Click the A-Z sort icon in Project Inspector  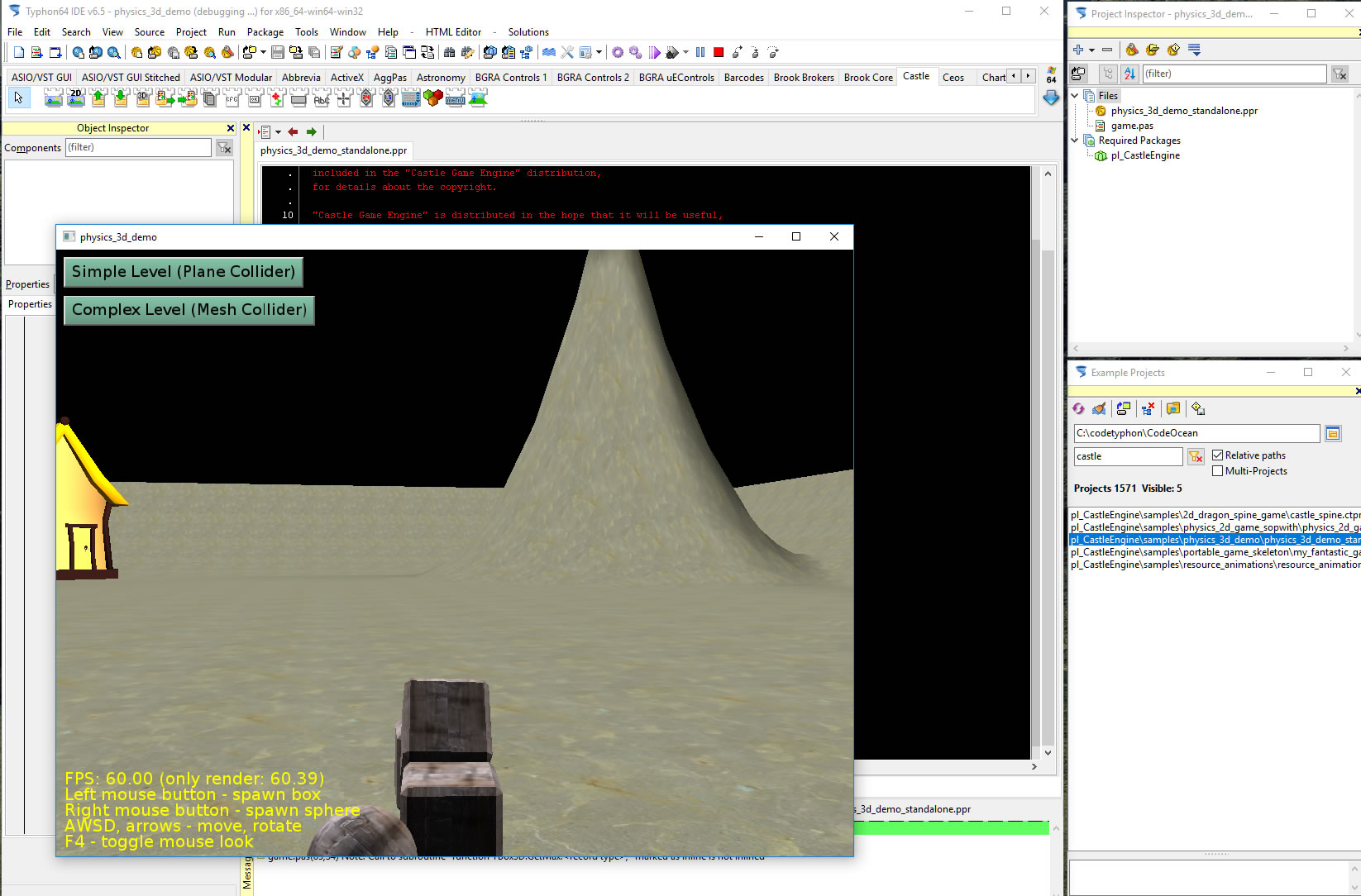click(x=1129, y=74)
